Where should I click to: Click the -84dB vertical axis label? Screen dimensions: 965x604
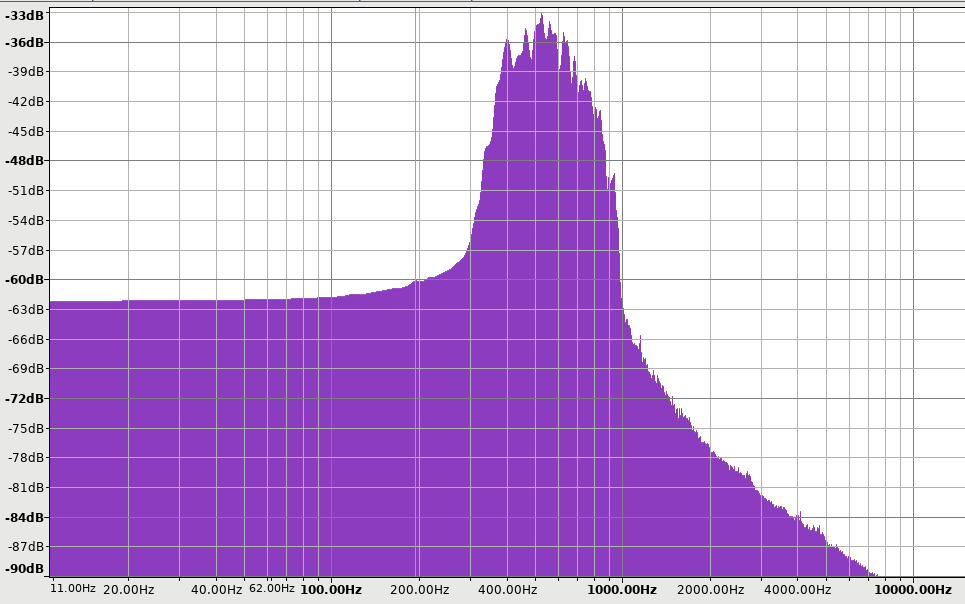24,517
